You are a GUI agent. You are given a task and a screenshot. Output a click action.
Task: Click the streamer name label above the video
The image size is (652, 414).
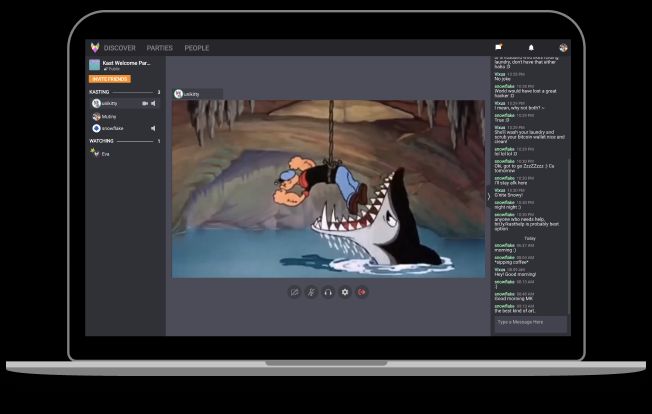point(198,94)
